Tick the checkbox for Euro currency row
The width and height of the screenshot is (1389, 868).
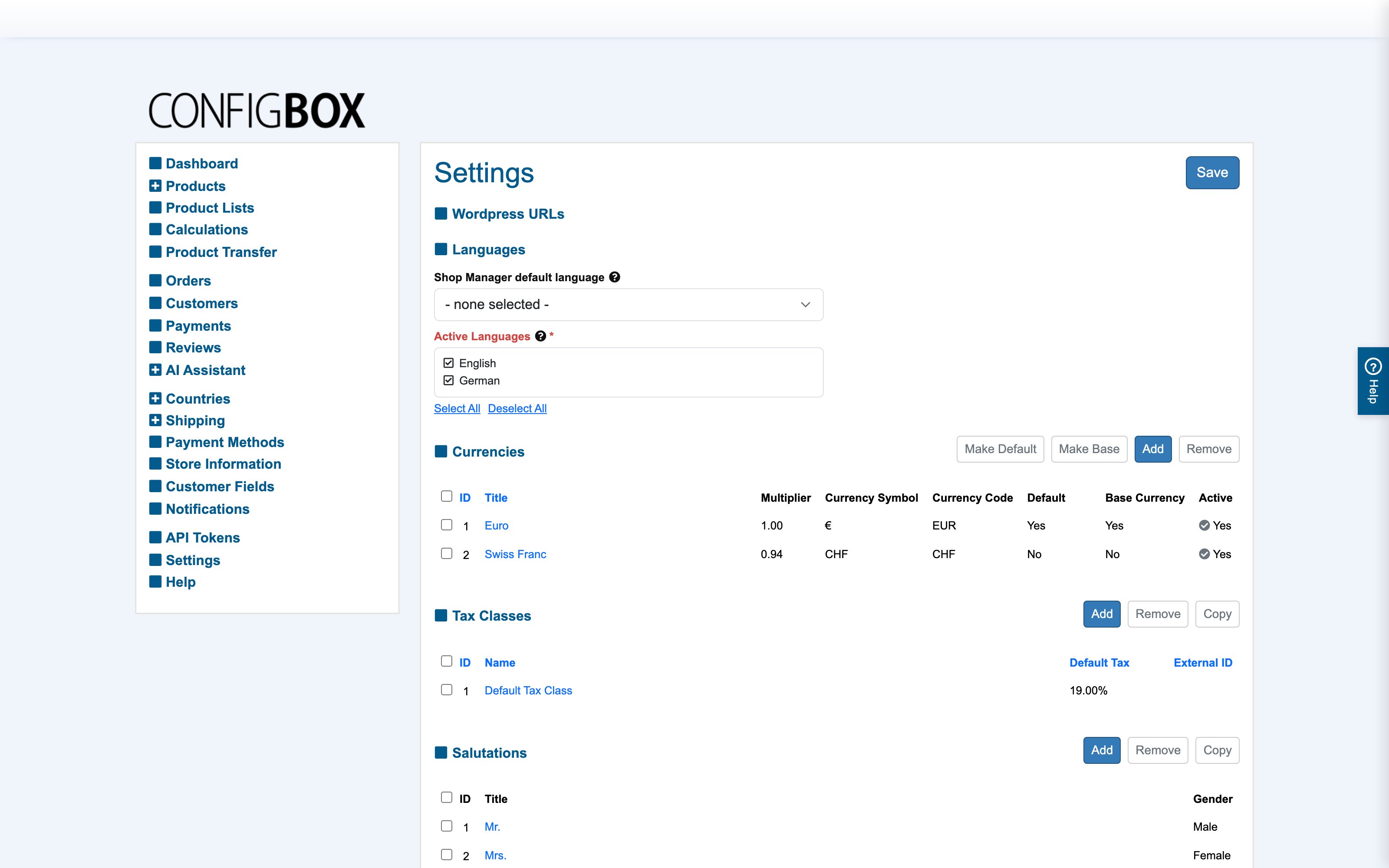447,525
